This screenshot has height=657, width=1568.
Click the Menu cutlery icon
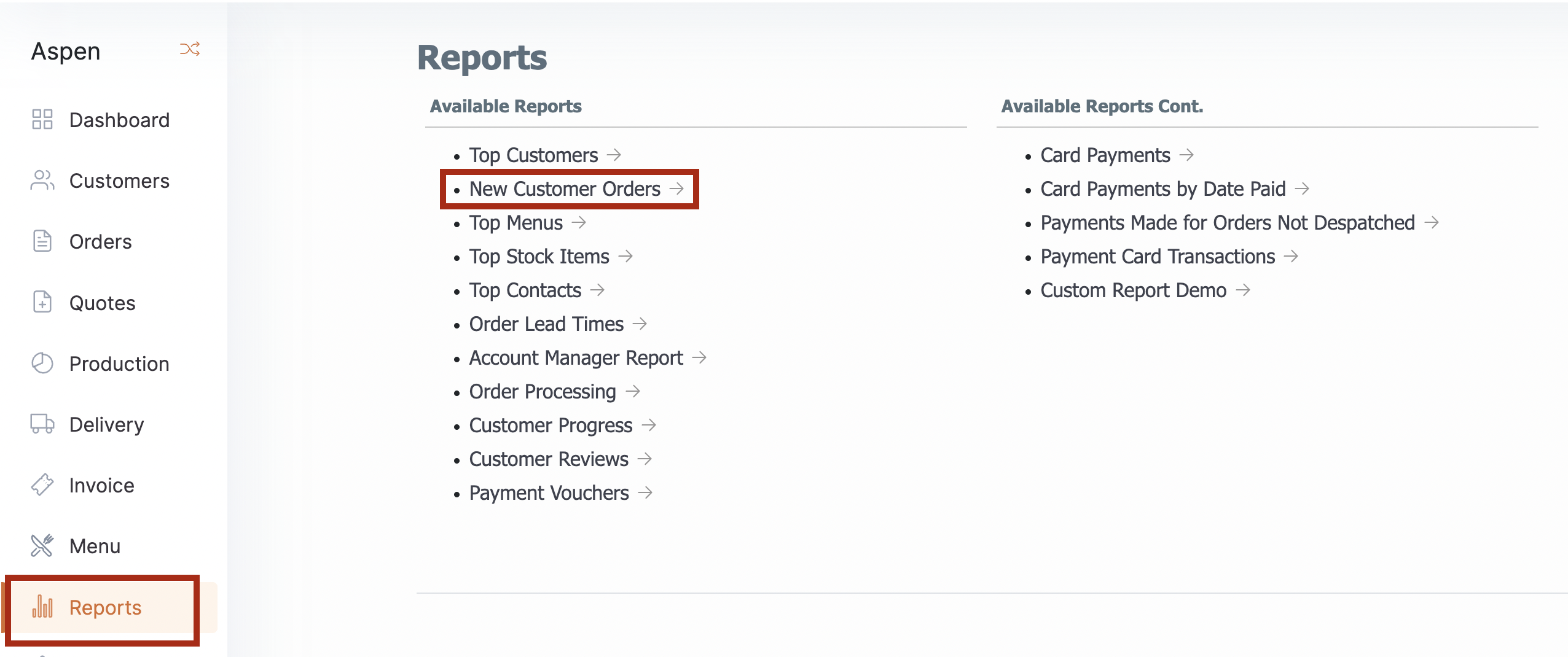(x=42, y=546)
